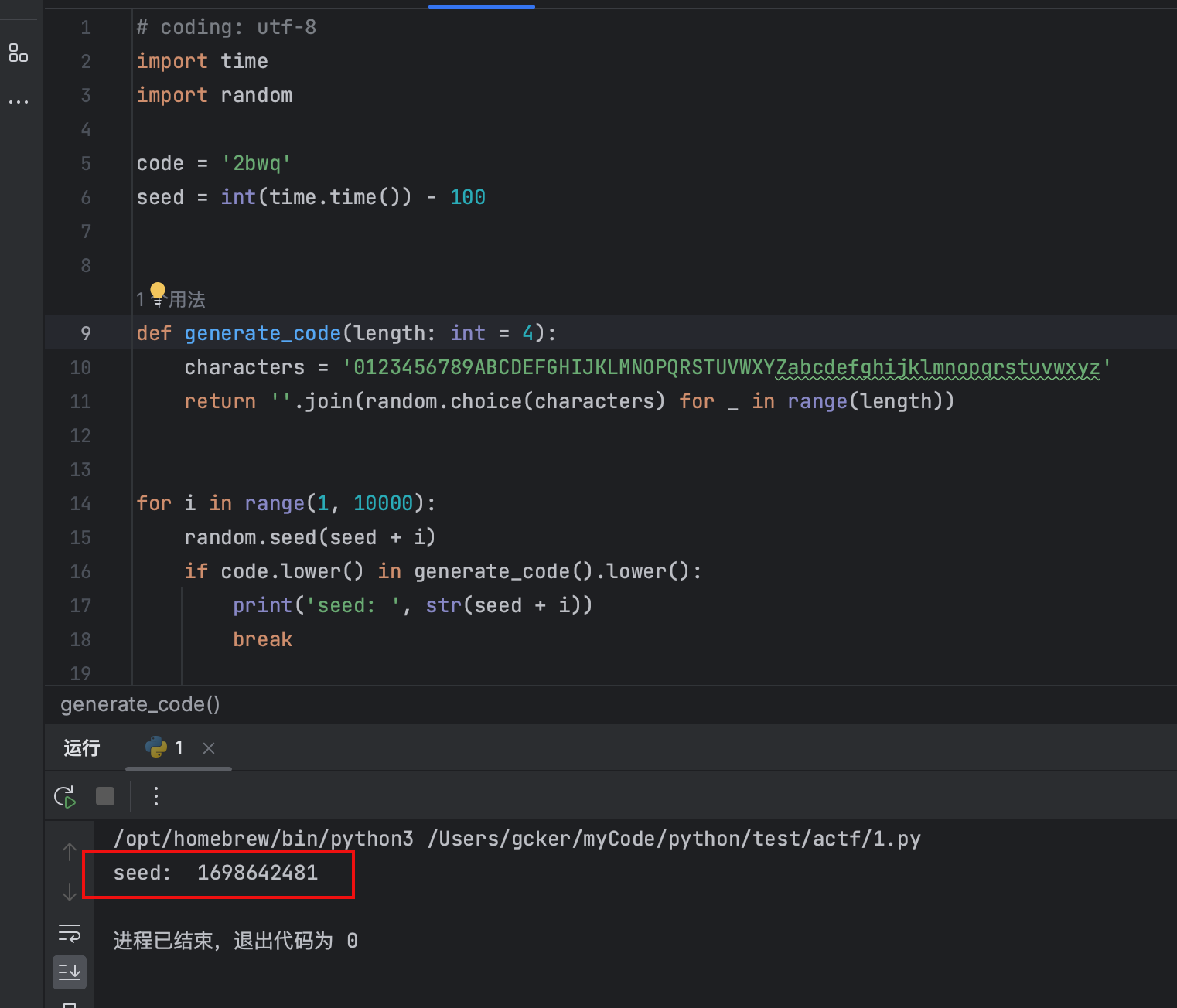The image size is (1177, 1008).
Task: Click the Stop process square button
Action: [105, 796]
